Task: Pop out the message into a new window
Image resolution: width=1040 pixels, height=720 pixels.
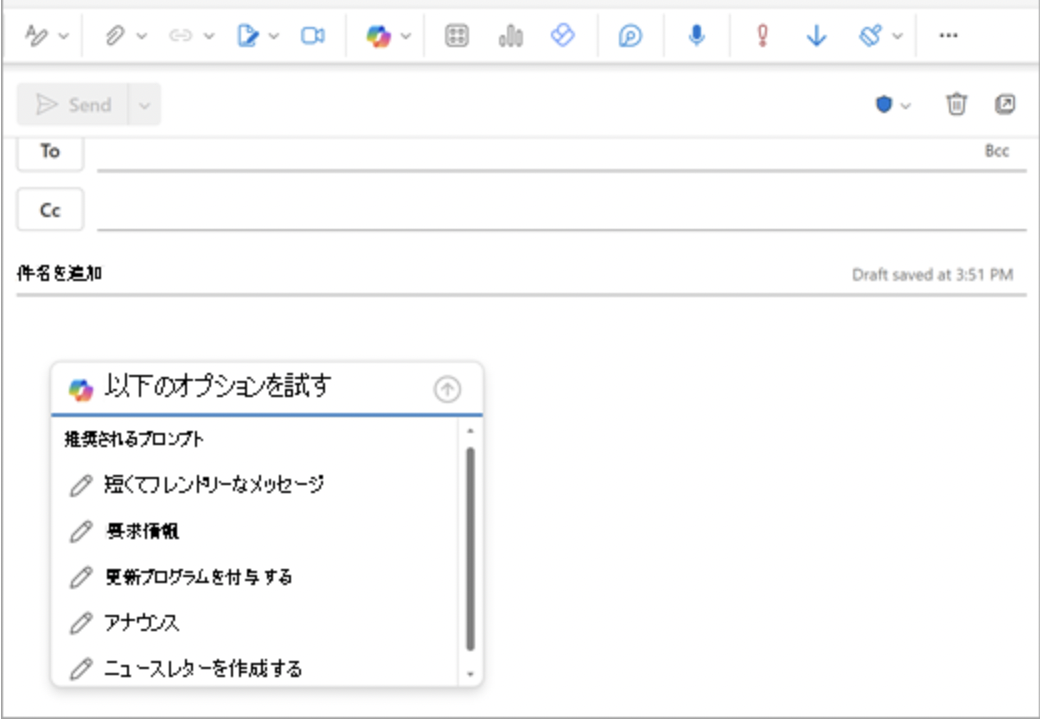Action: point(1005,104)
